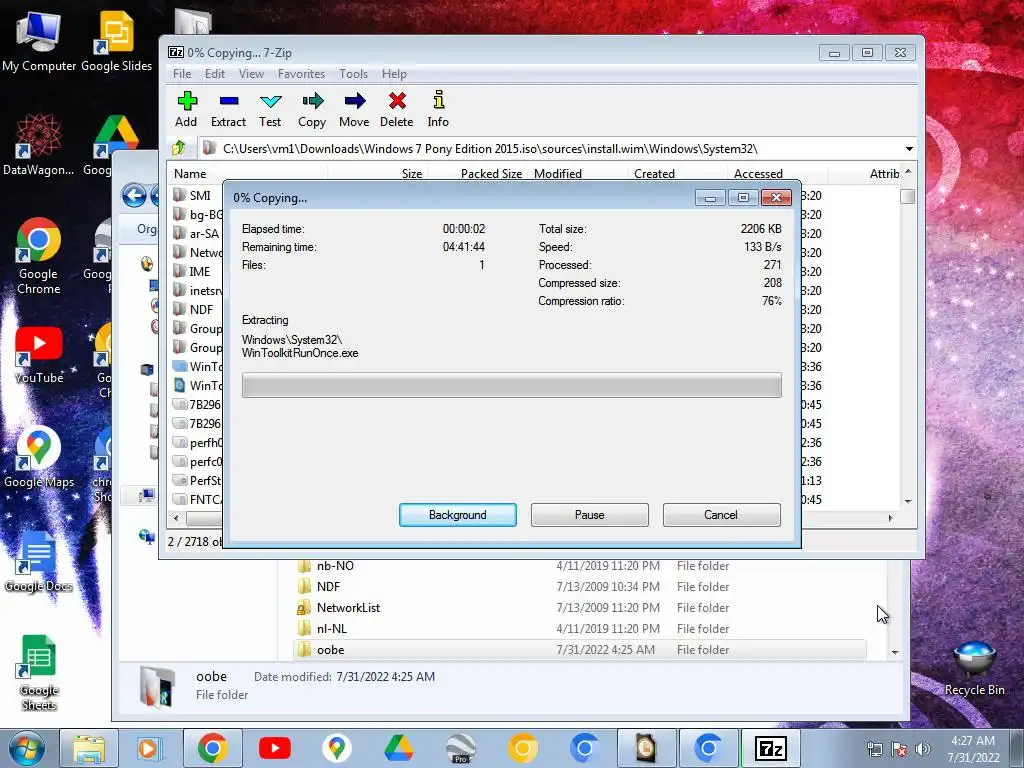
Task: Click the media player taskbar icon
Action: point(148,748)
